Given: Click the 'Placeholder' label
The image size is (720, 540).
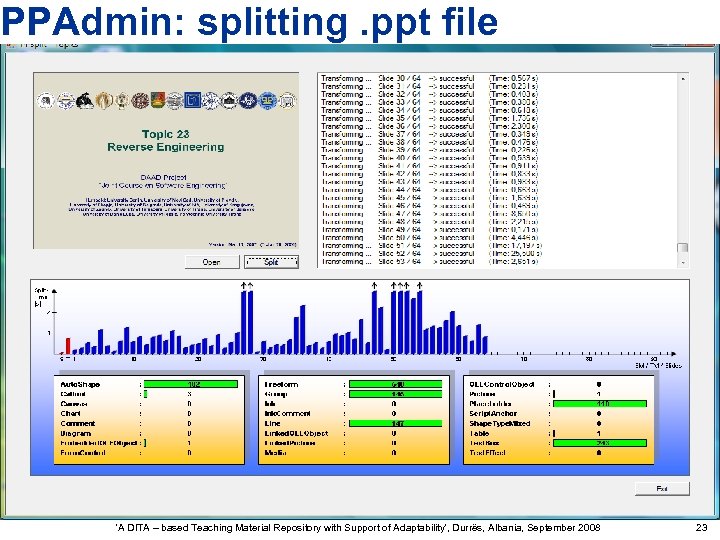Looking at the screenshot, I should point(490,404).
